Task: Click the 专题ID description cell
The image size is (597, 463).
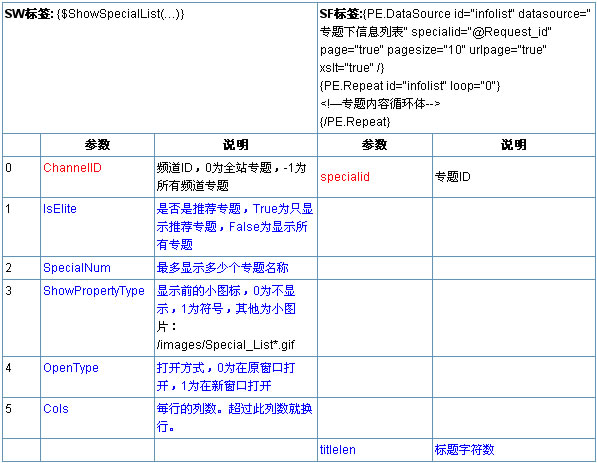Action: pyautogui.click(x=514, y=177)
